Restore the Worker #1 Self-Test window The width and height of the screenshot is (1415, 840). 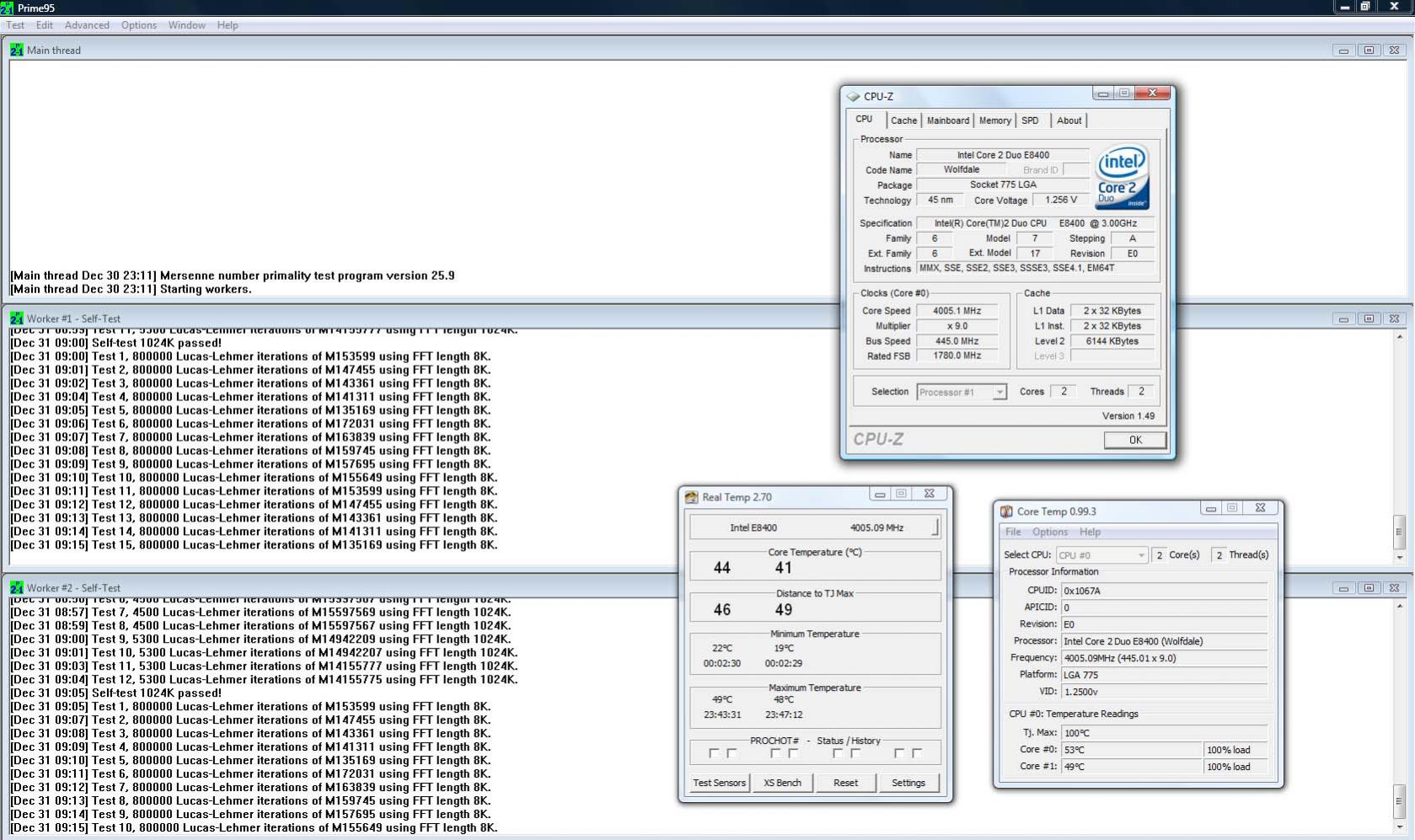pos(1369,318)
